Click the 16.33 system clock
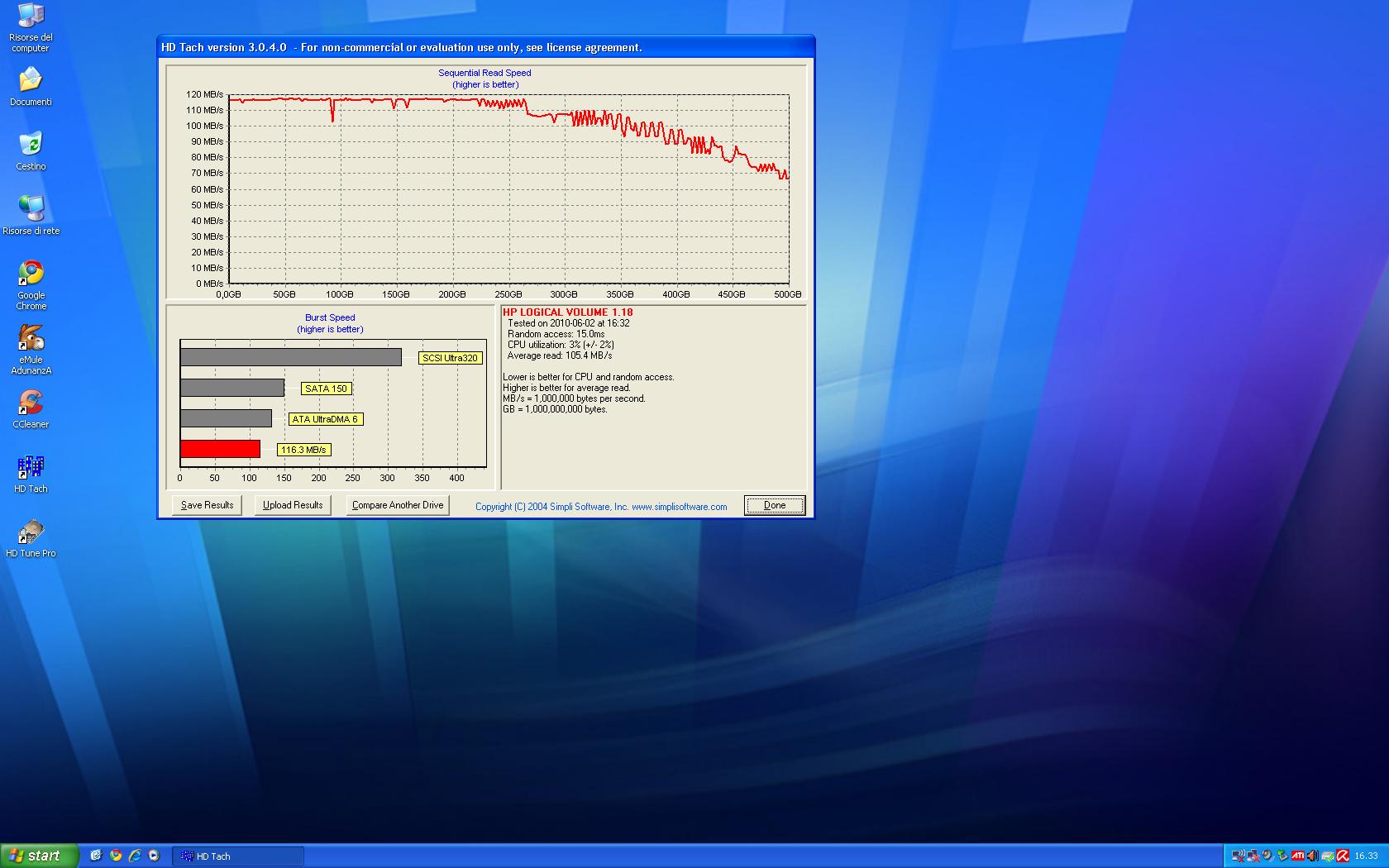Screen dimensions: 1389x868 (1366, 856)
